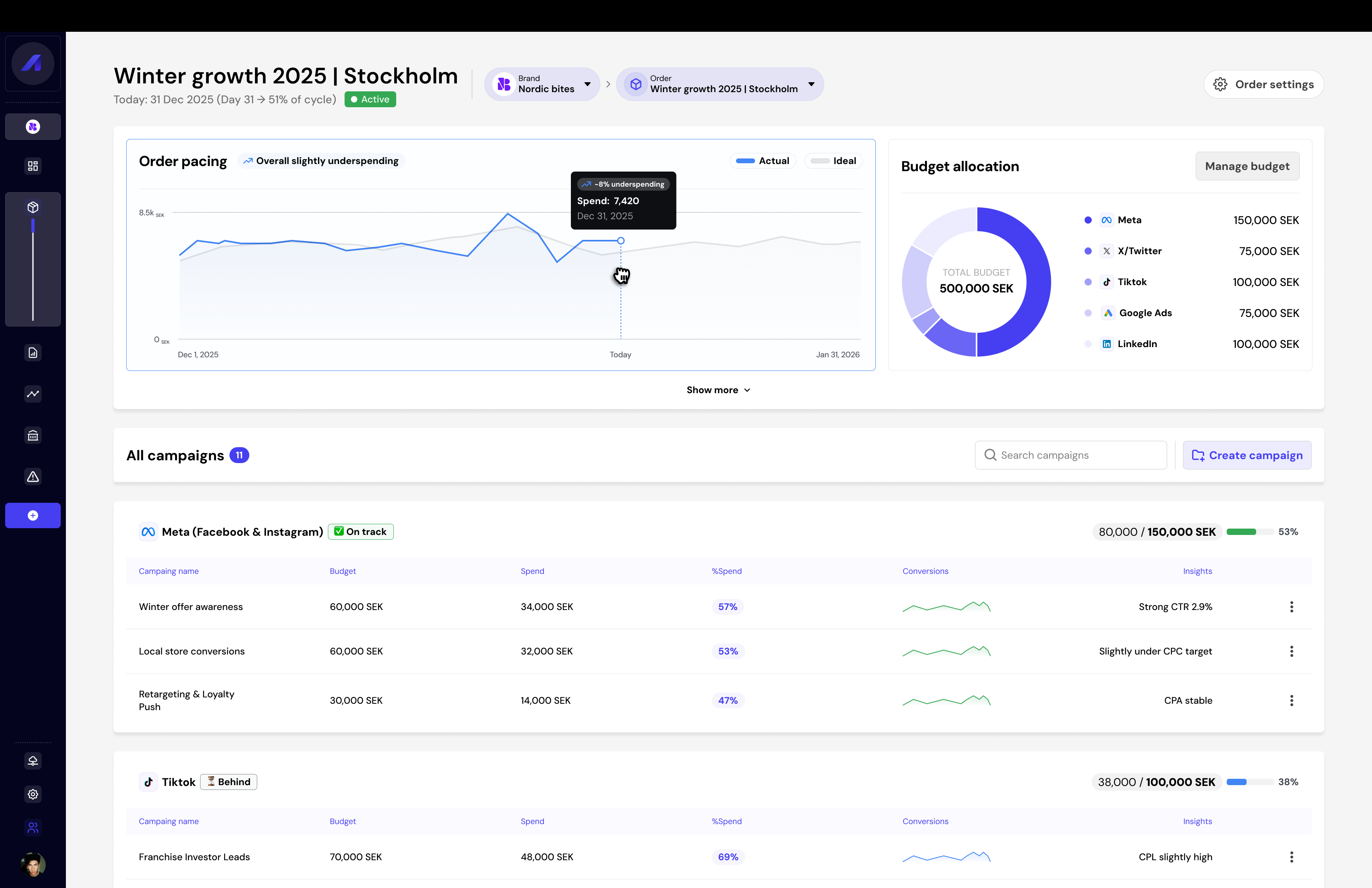Open the sidebar settings gear icon
Viewport: 1372px width, 888px height.
[33, 794]
